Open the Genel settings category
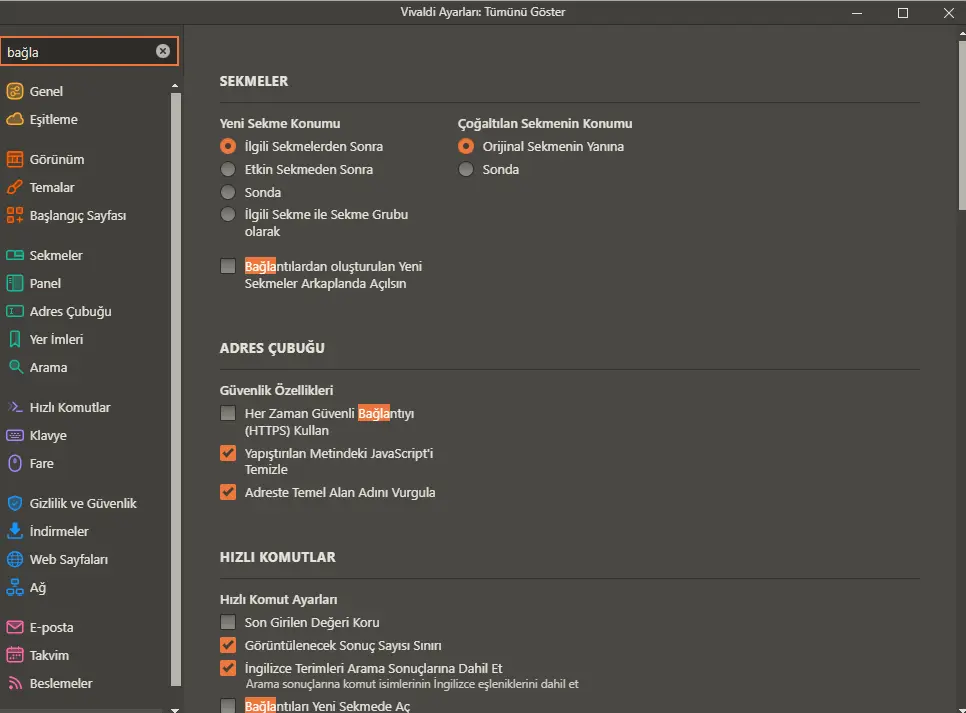The image size is (966, 713). (46, 91)
